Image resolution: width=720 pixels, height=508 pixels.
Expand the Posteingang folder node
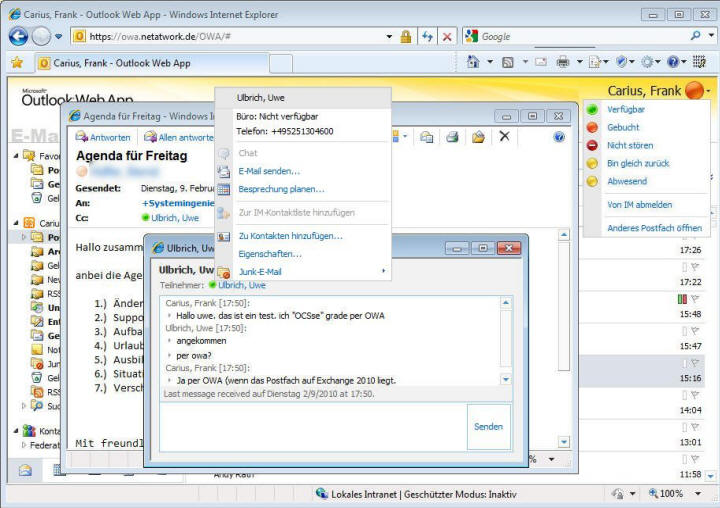point(24,237)
